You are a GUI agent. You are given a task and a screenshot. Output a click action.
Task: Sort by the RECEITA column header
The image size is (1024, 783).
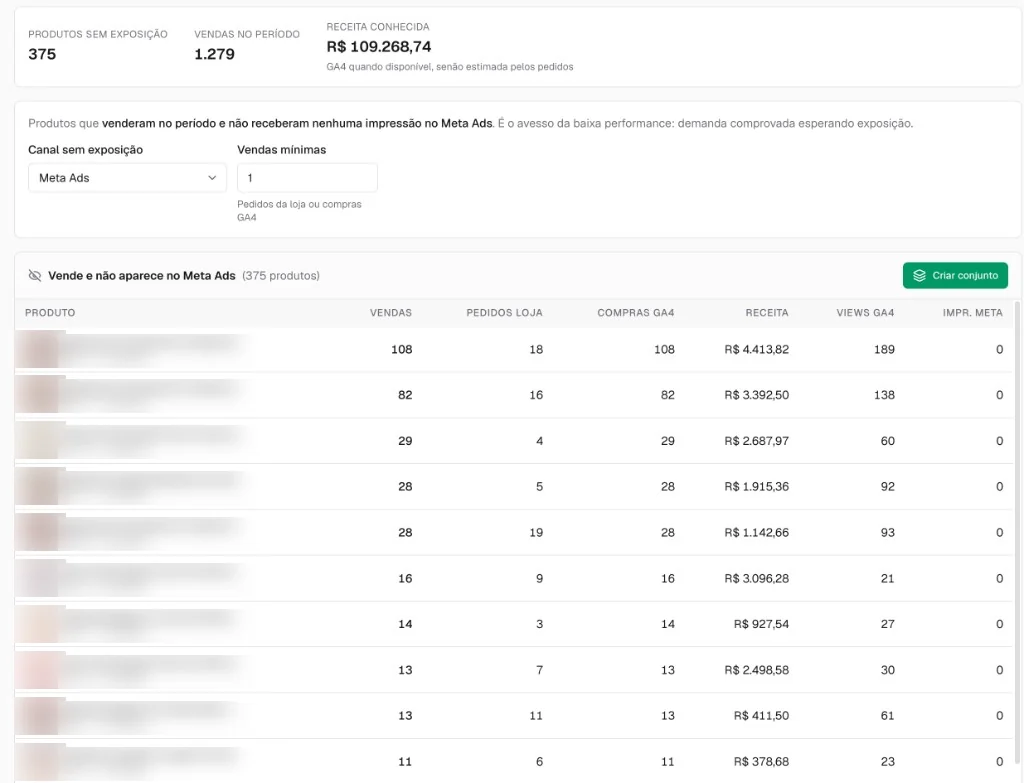point(767,313)
